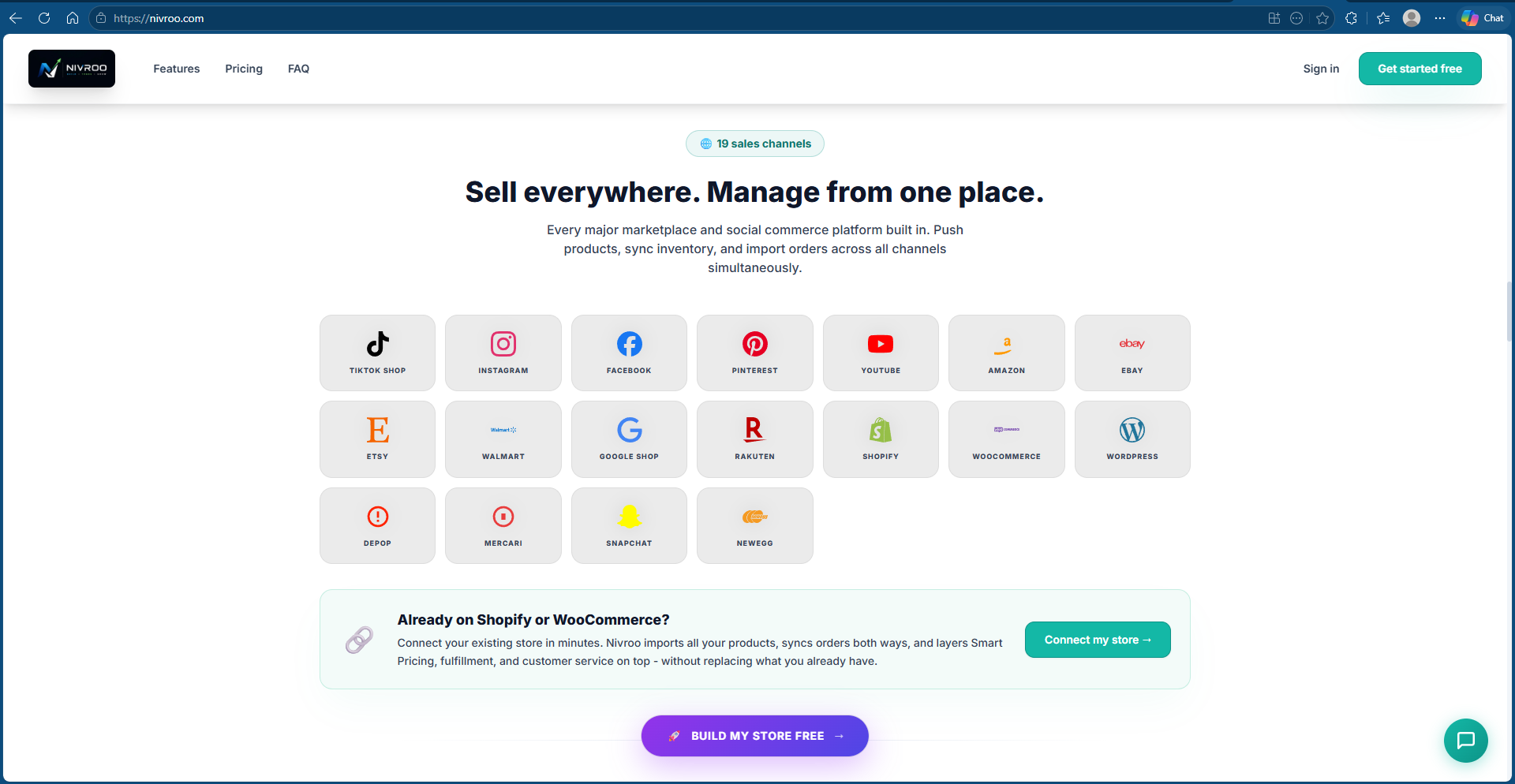The image size is (1515, 784).
Task: Add this page to favorites with the star
Action: coord(1323,18)
